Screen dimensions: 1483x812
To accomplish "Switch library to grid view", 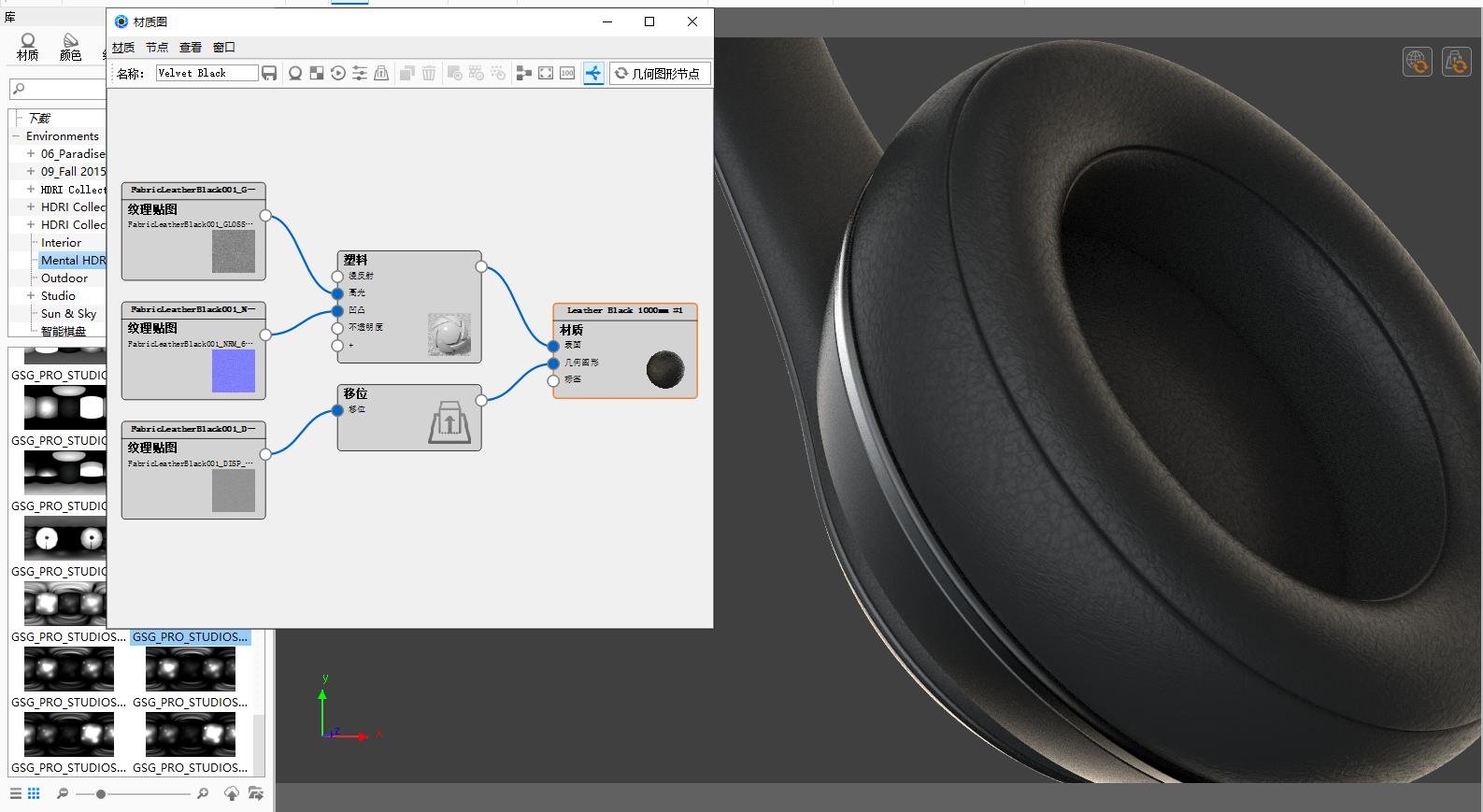I will [x=34, y=793].
